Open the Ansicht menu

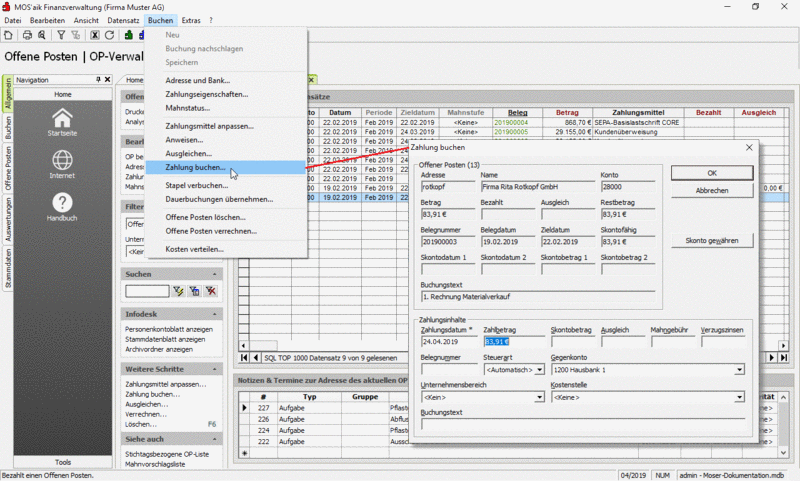(x=86, y=20)
